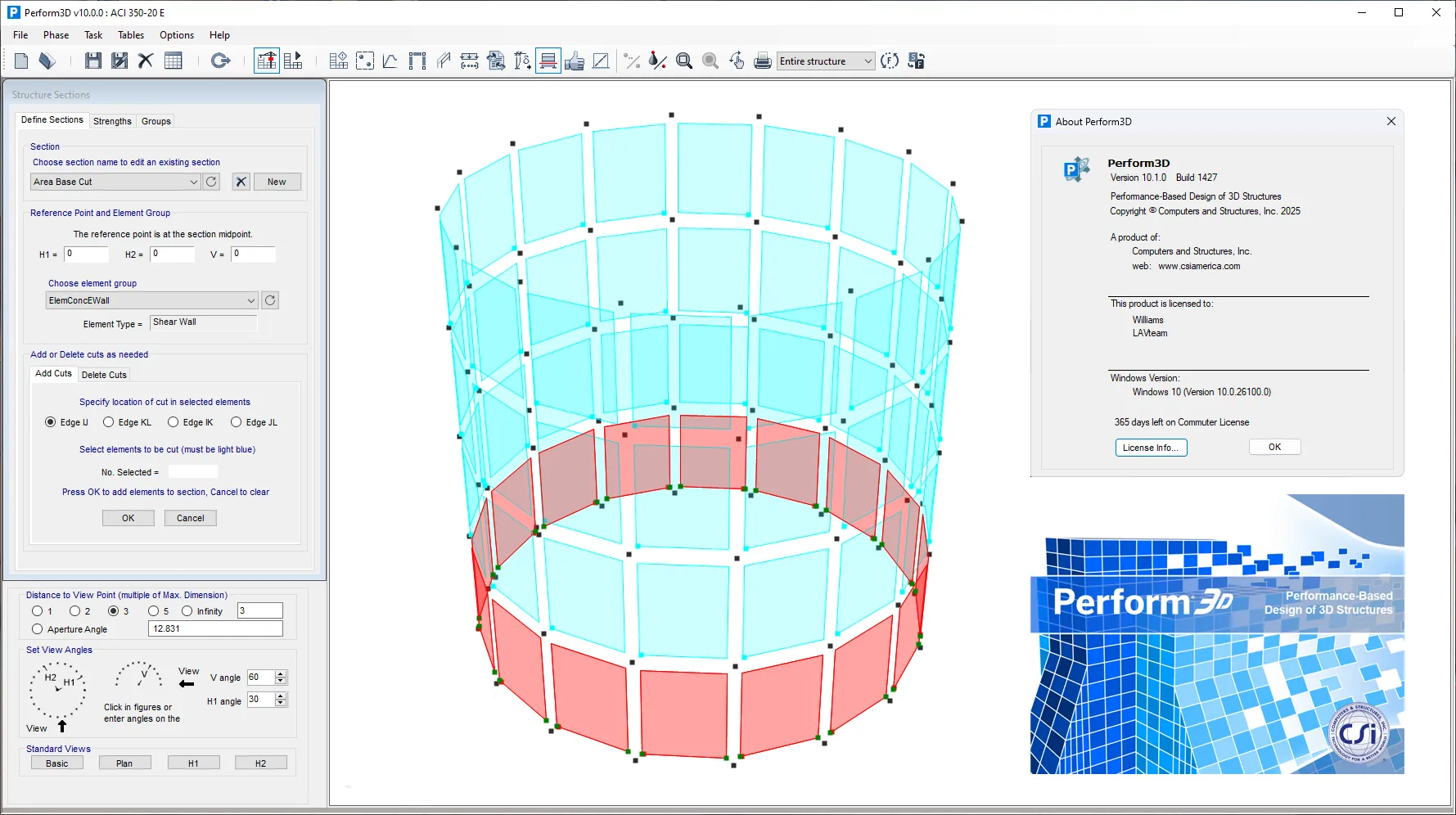Click the open existing structure icon
The width and height of the screenshot is (1456, 815).
47,61
